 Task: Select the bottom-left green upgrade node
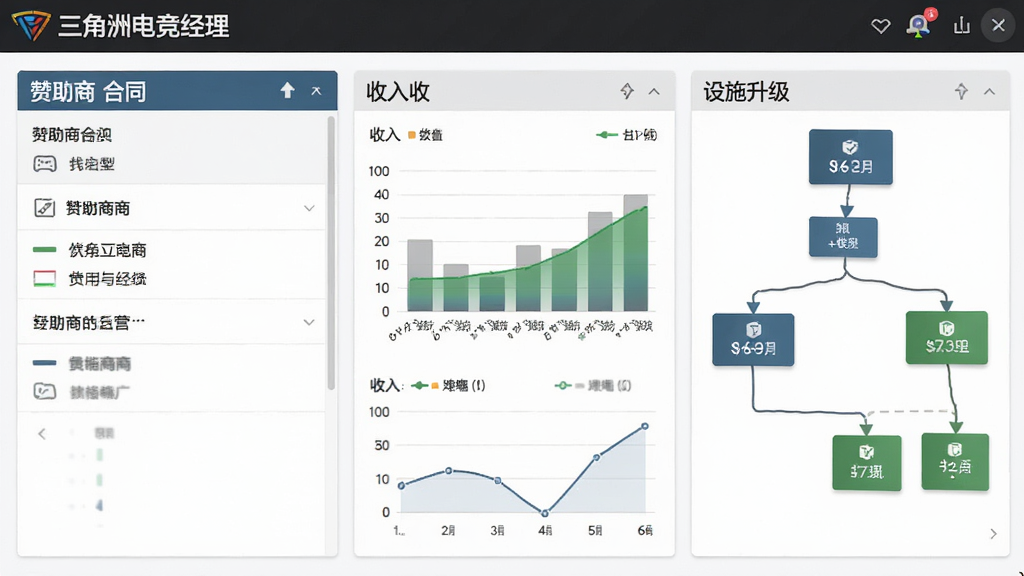tap(867, 463)
